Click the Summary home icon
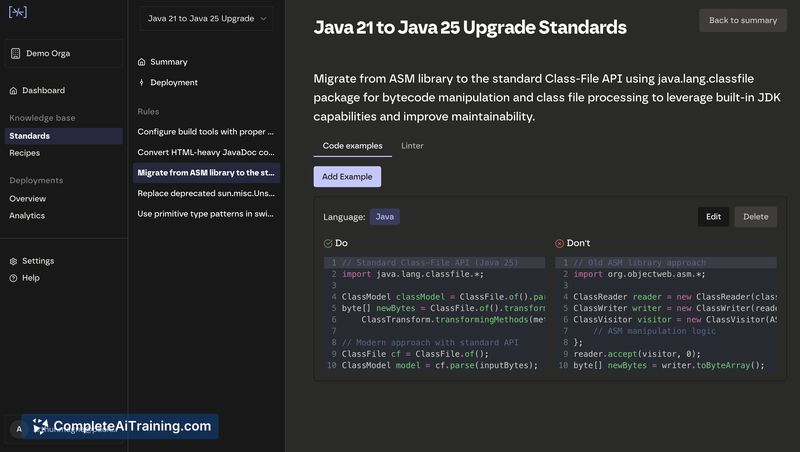Image resolution: width=800 pixels, height=452 pixels. (141, 62)
